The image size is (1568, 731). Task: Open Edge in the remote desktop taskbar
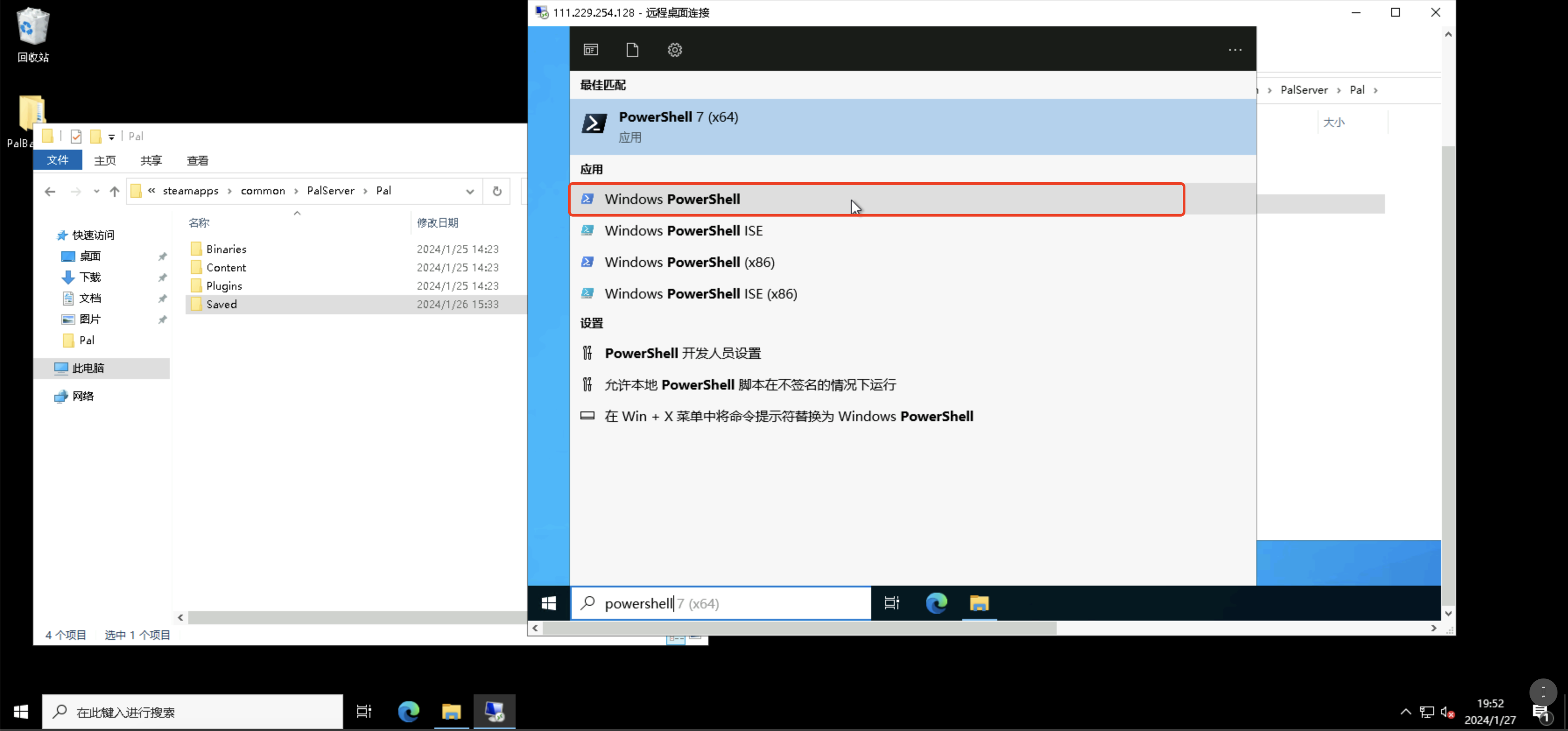click(936, 603)
